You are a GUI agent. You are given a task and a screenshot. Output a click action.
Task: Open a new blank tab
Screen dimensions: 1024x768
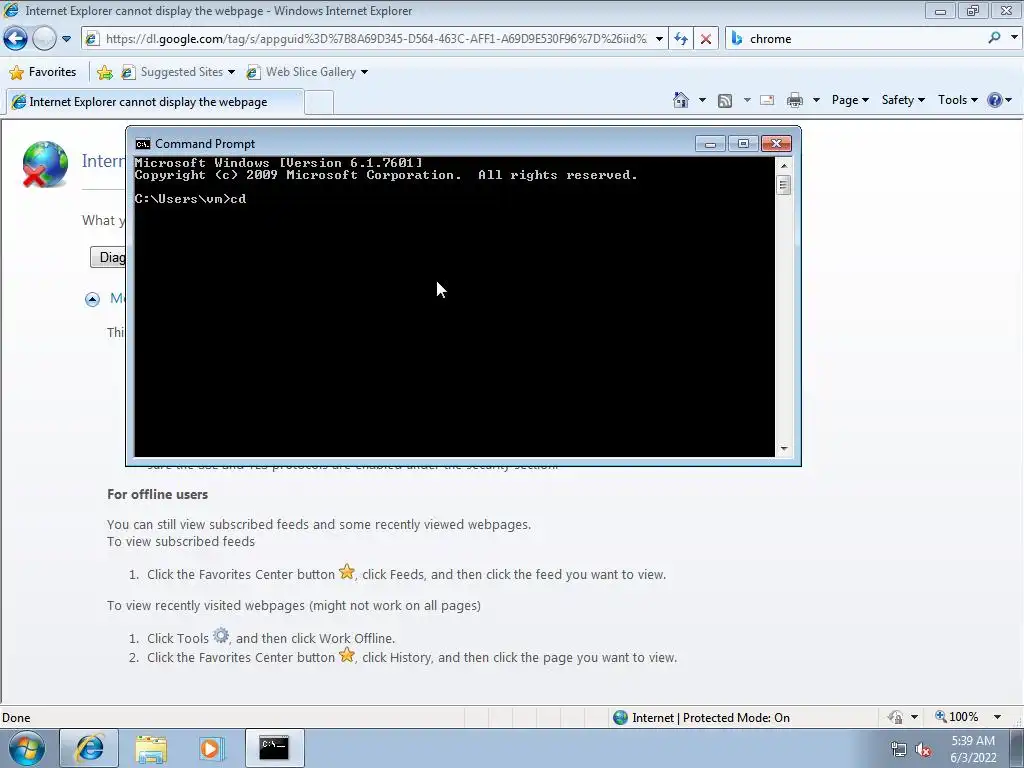point(319,103)
